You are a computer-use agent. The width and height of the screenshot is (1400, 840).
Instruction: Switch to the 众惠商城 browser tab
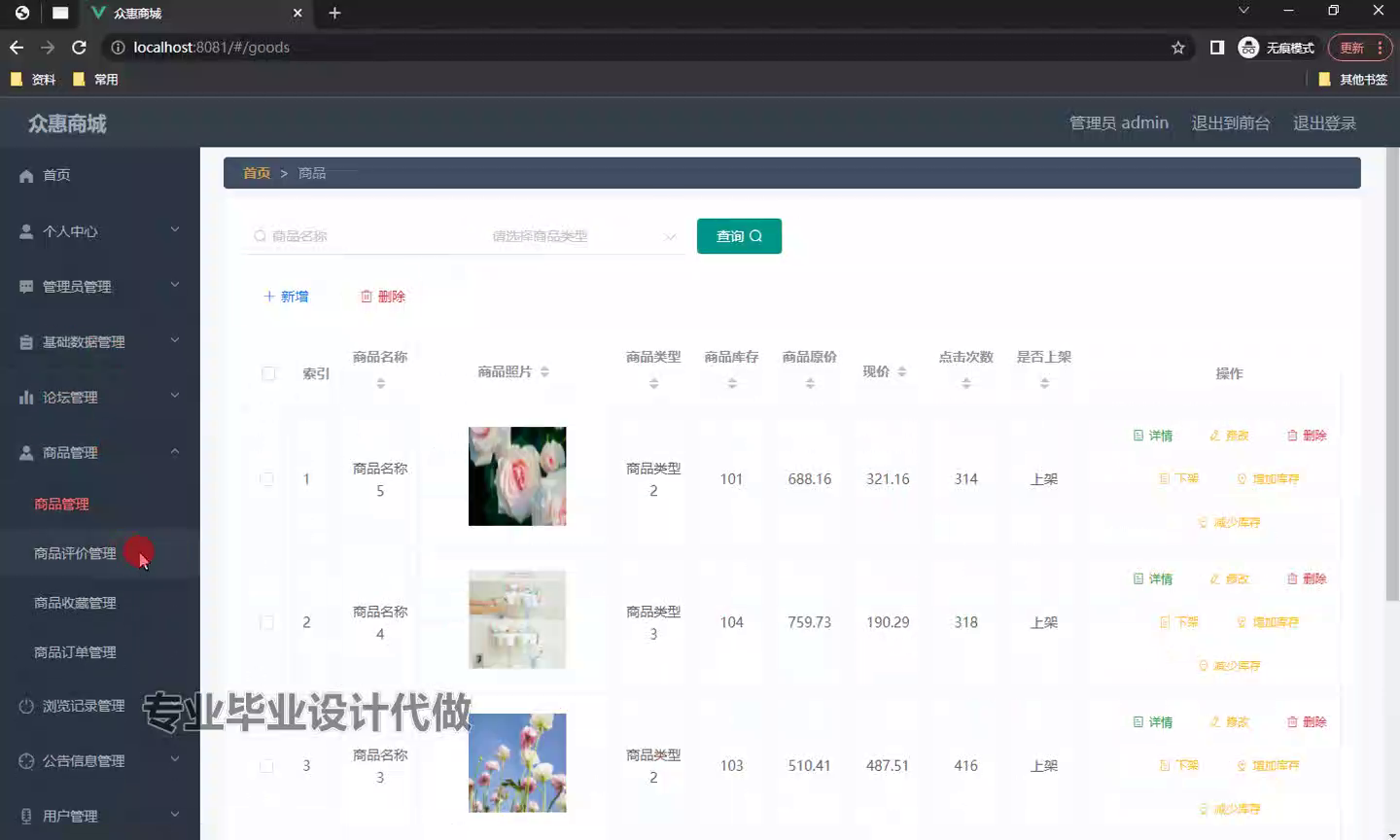pos(194,14)
